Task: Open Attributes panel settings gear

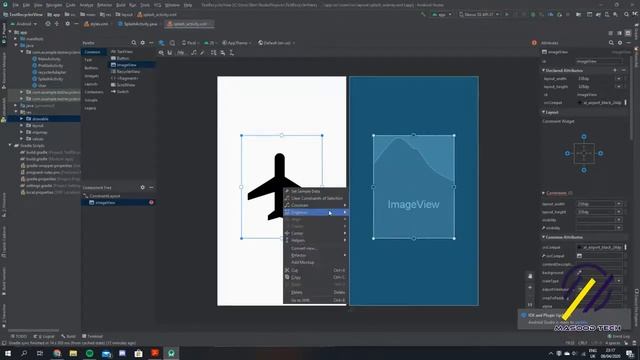Action: 620,43
